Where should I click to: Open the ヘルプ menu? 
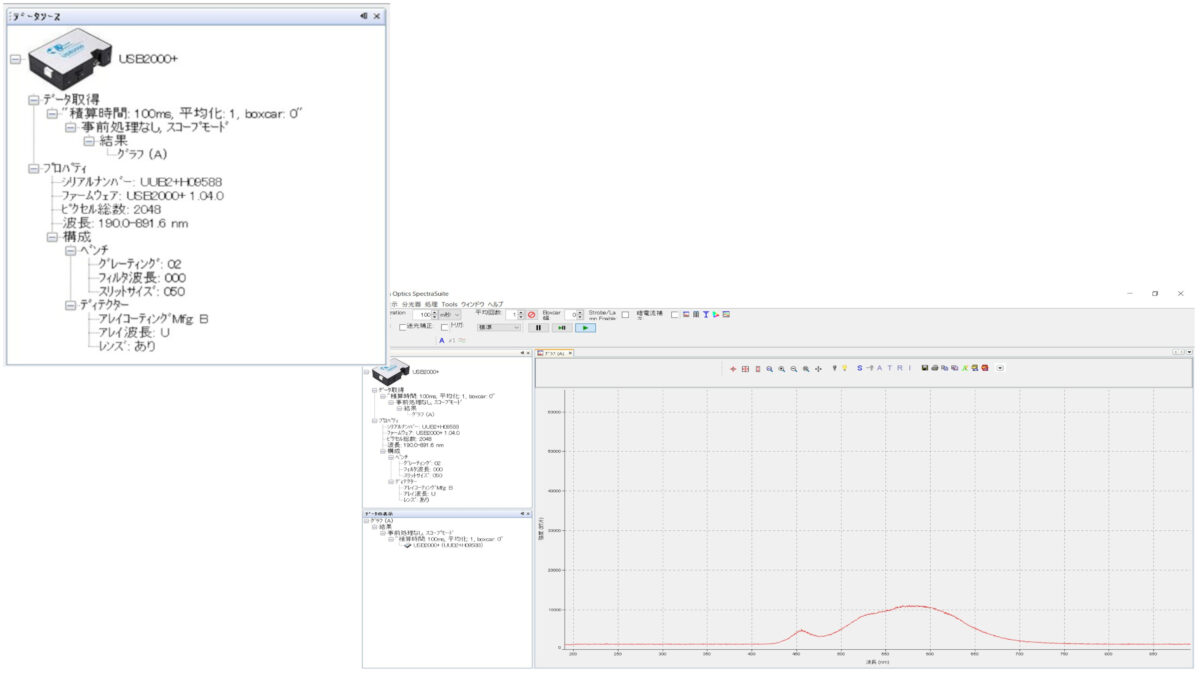click(495, 304)
